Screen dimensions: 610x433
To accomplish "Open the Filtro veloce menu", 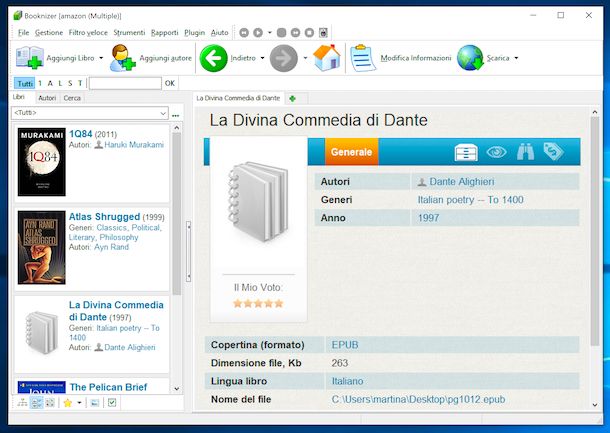I will pos(88,33).
